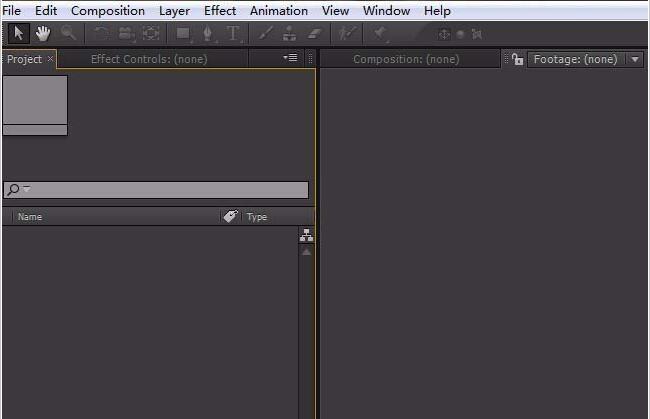The width and height of the screenshot is (650, 419).
Task: Select the Horizontal Type tool
Action: point(233,34)
